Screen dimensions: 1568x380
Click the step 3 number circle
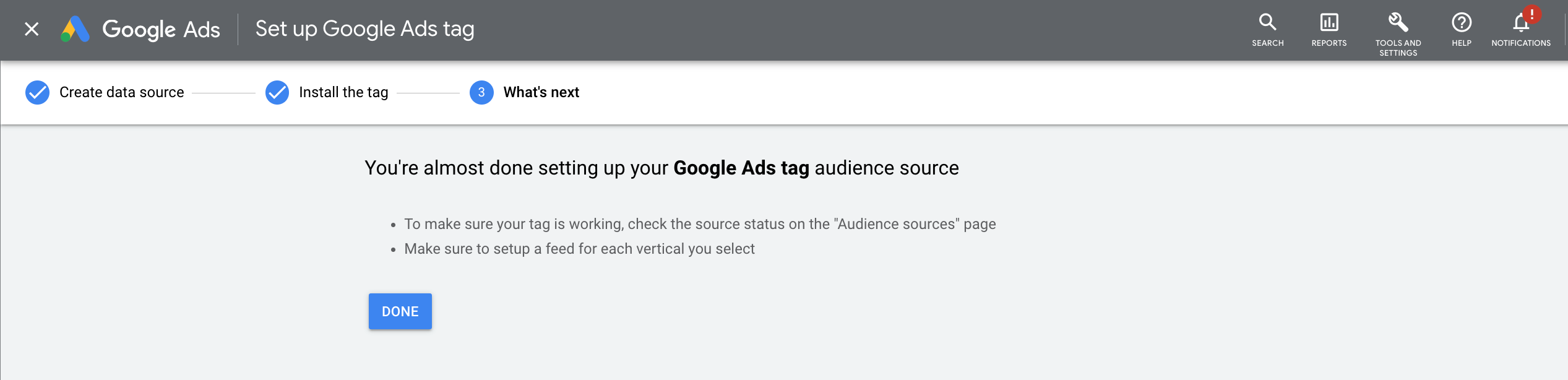click(481, 93)
